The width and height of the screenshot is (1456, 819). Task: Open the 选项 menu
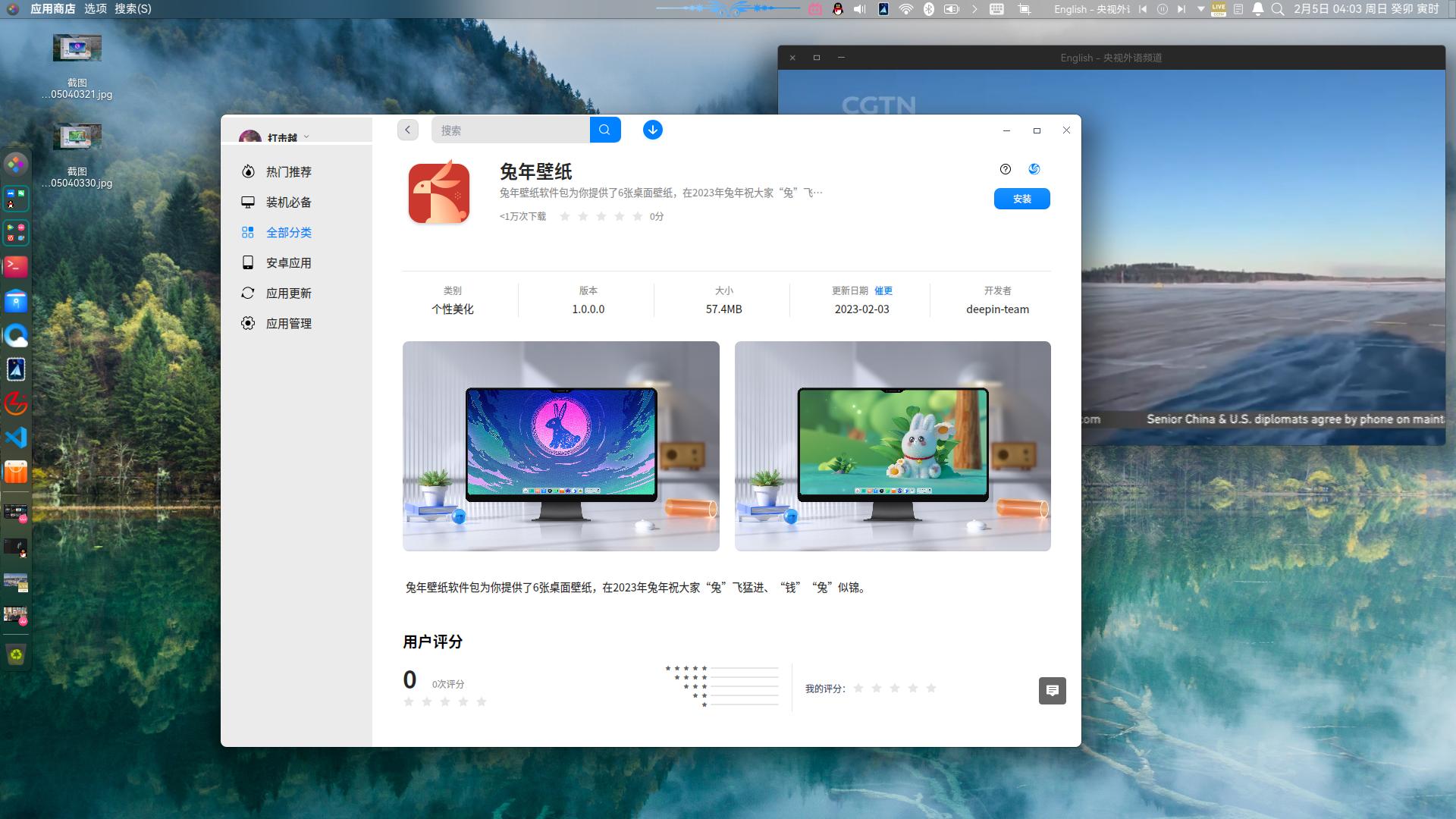(x=96, y=9)
